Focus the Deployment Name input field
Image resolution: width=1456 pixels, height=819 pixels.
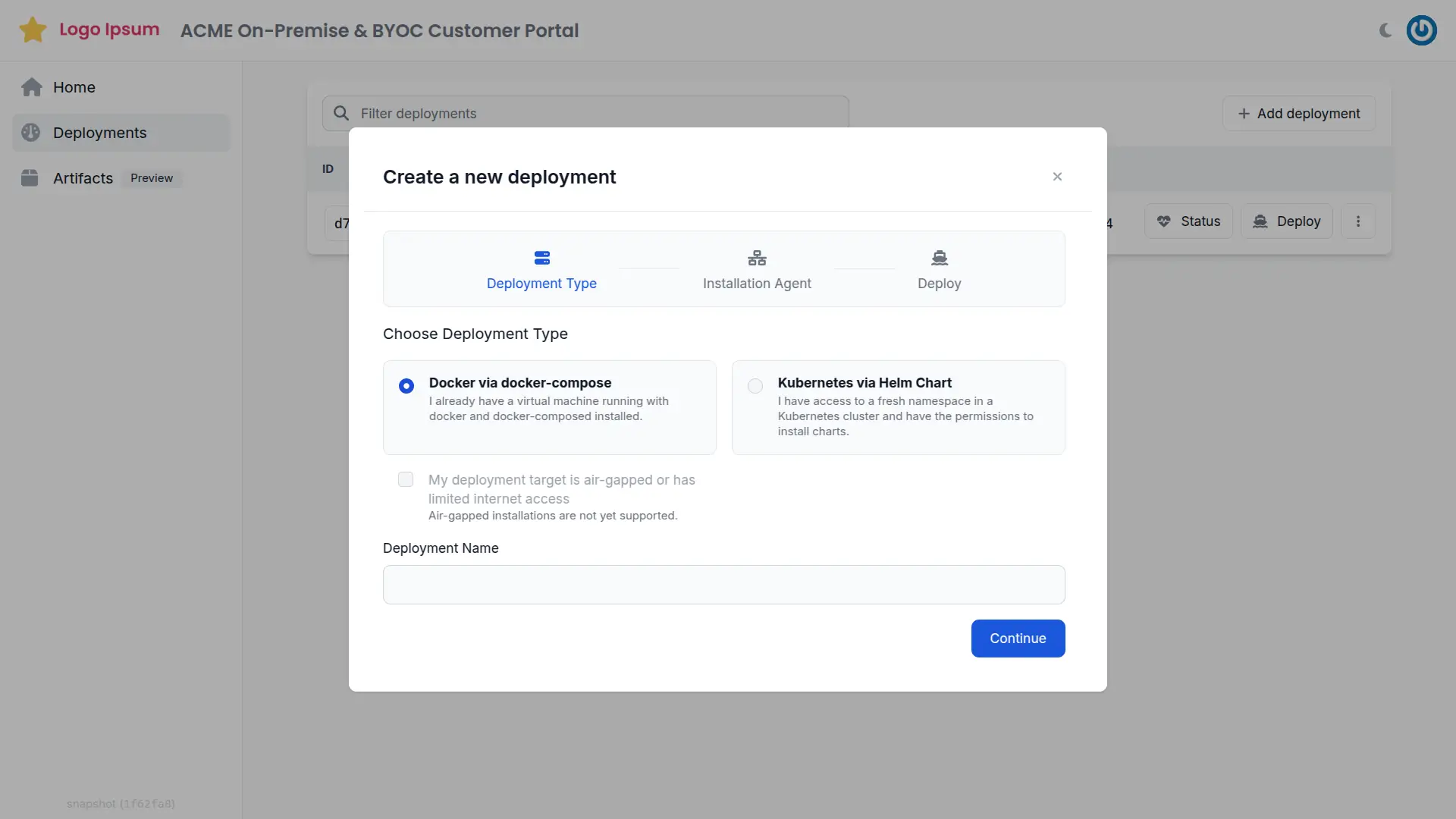[724, 585]
